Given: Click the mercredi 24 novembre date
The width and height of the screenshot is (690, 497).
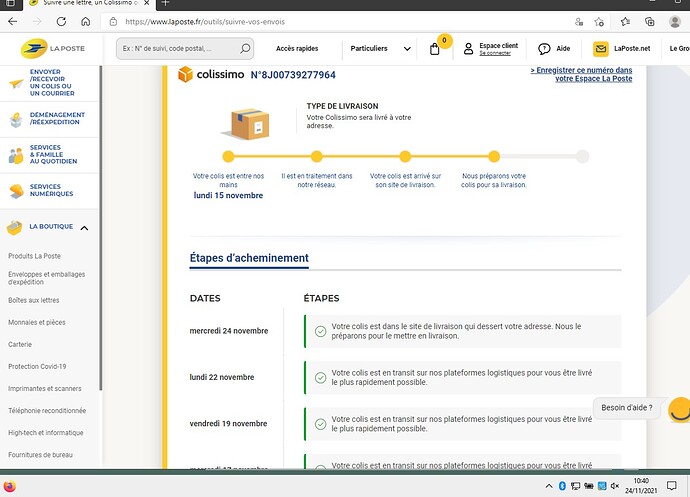Looking at the screenshot, I should 229,331.
